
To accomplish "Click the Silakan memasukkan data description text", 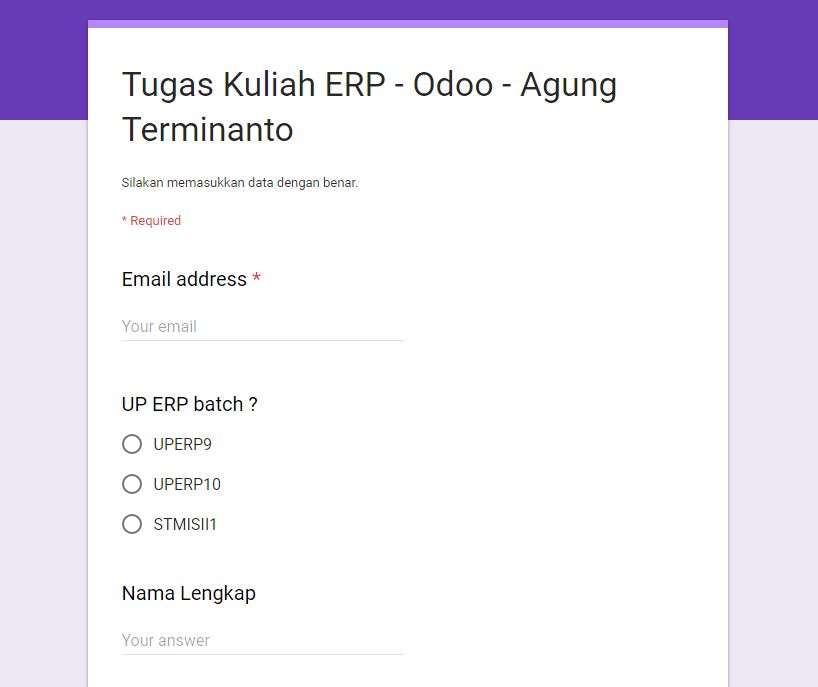I will (240, 183).
